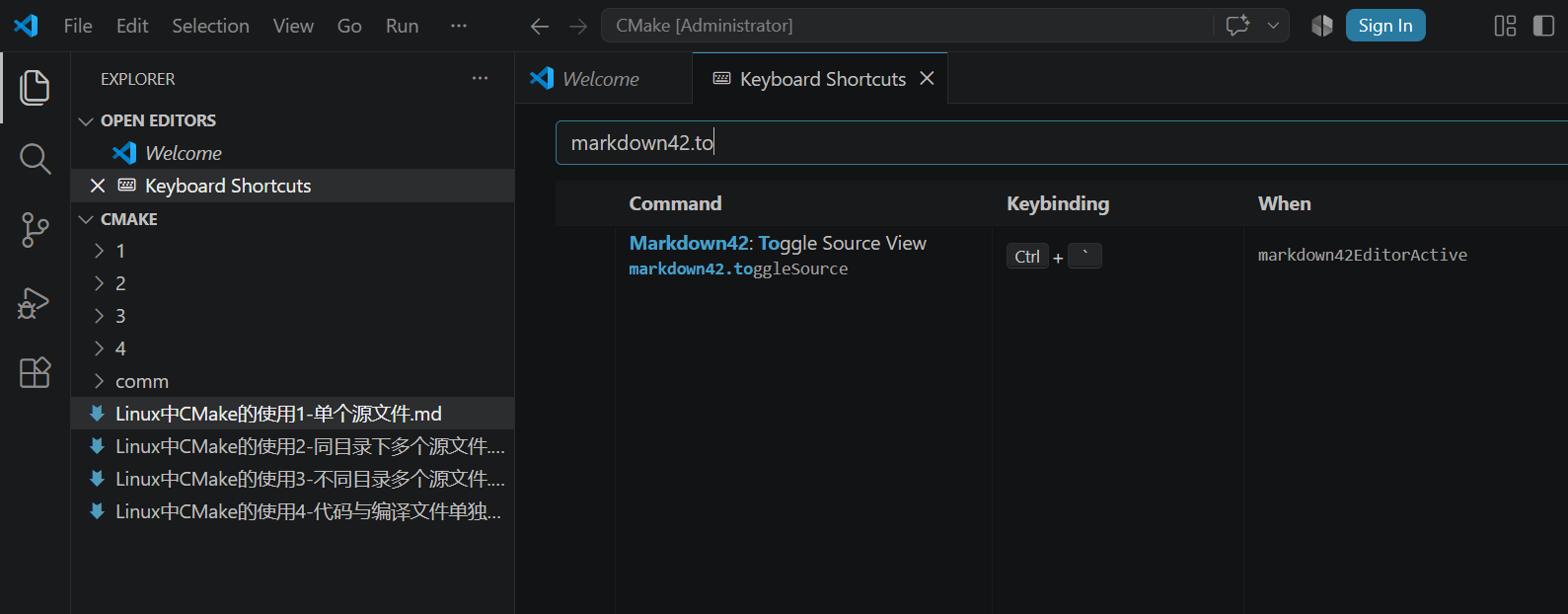1568x614 pixels.
Task: Click the VS Code icon beside Welcome in Open Editors
Action: [x=124, y=153]
